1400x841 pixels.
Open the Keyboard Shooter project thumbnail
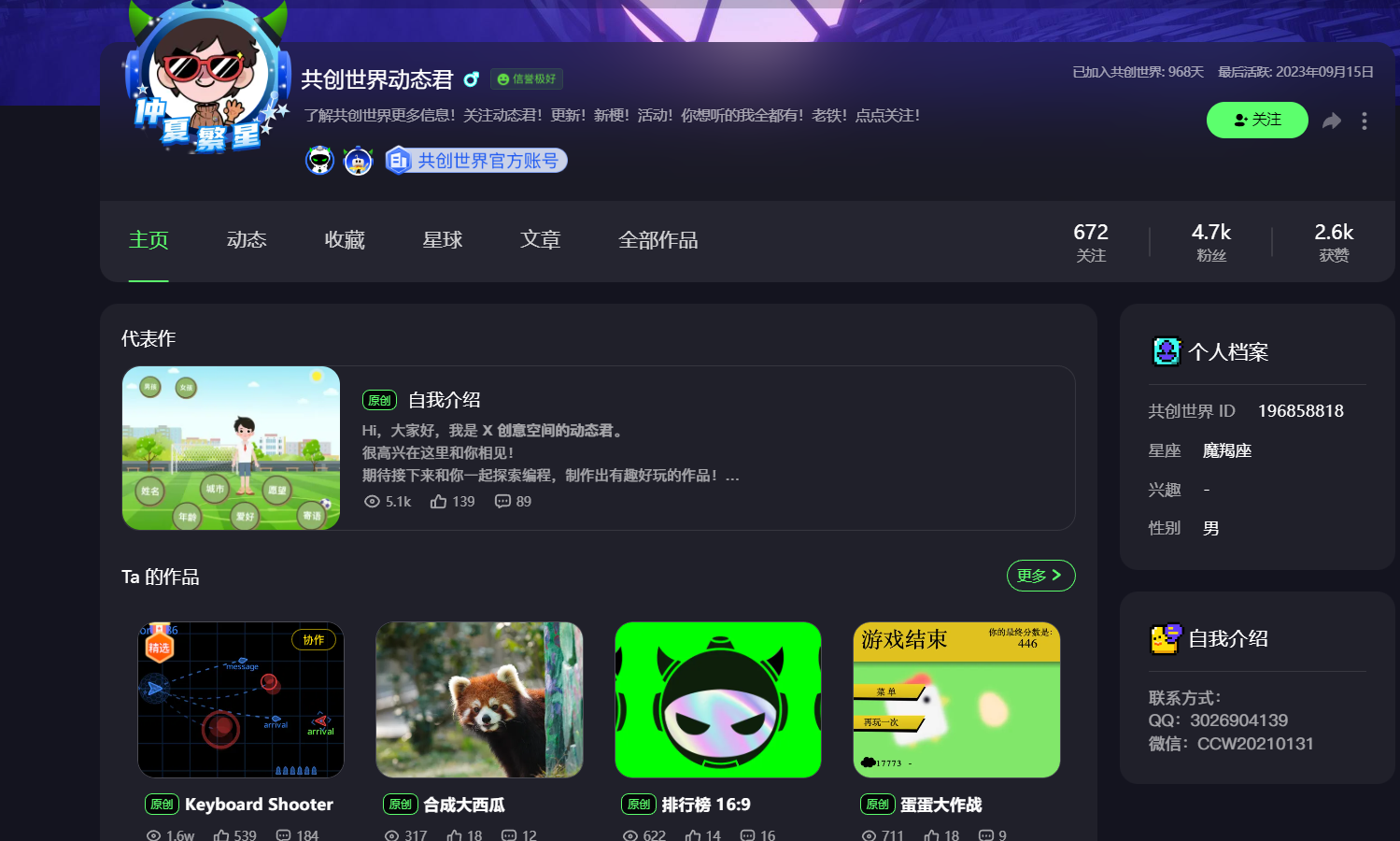pyautogui.click(x=241, y=700)
